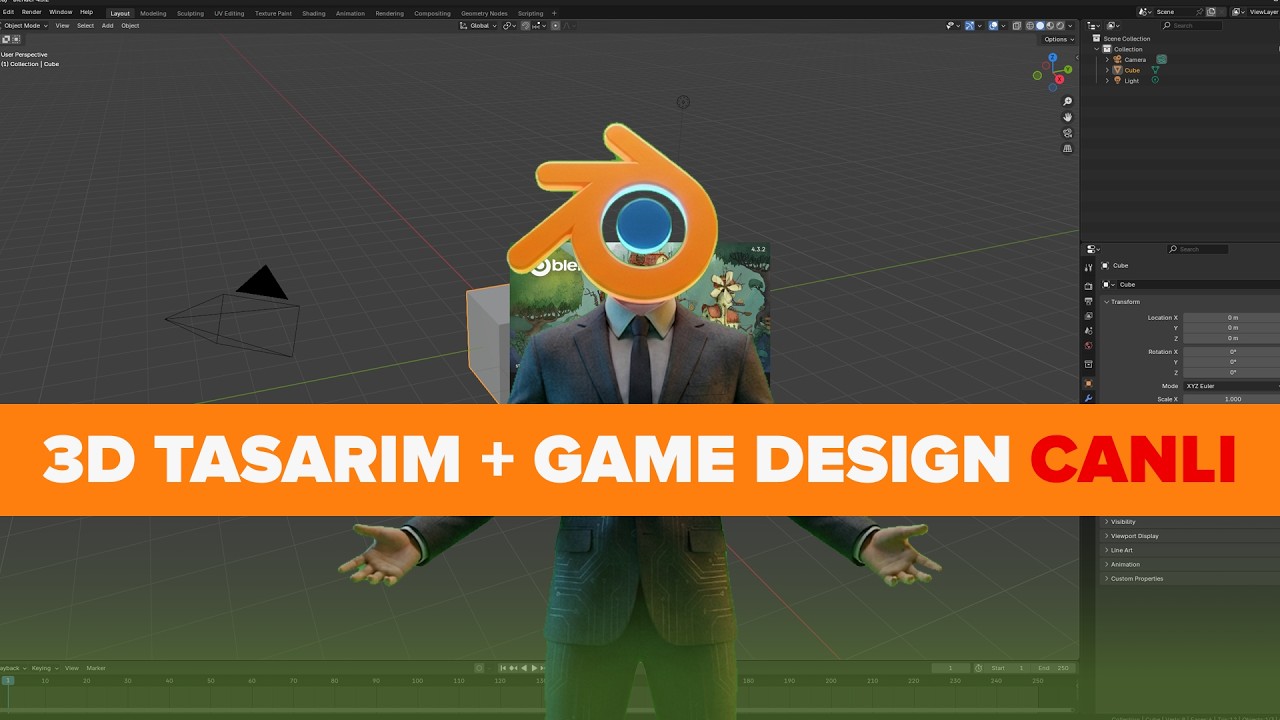This screenshot has height=720, width=1280.
Task: Open the Window menu
Action: pyautogui.click(x=60, y=12)
